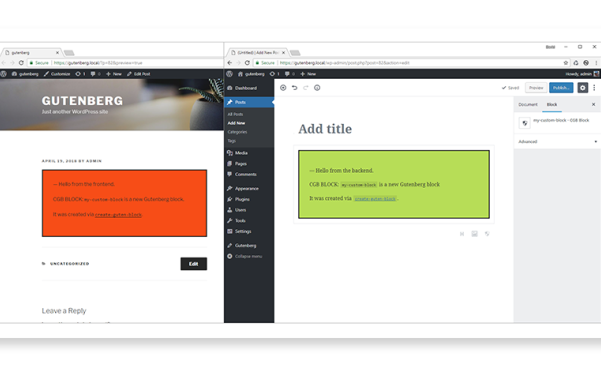Open Howdy, admin account menu
The image size is (601, 372).
point(582,74)
